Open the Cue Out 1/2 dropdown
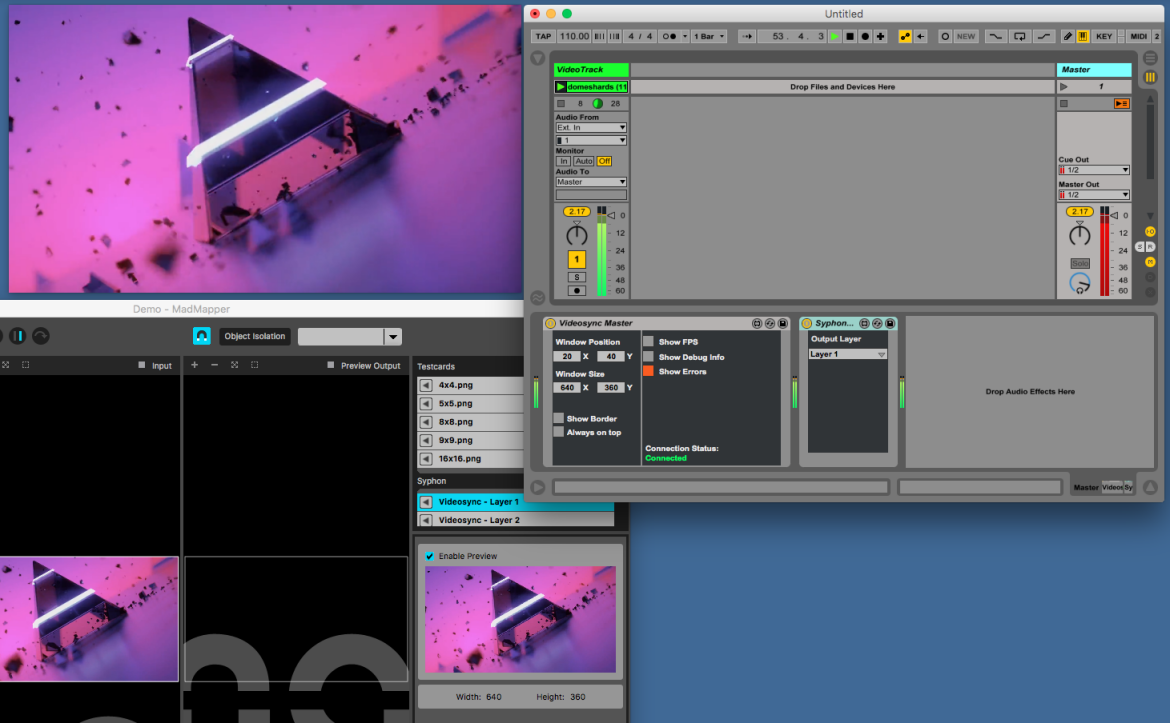This screenshot has width=1170, height=723. pos(1094,170)
